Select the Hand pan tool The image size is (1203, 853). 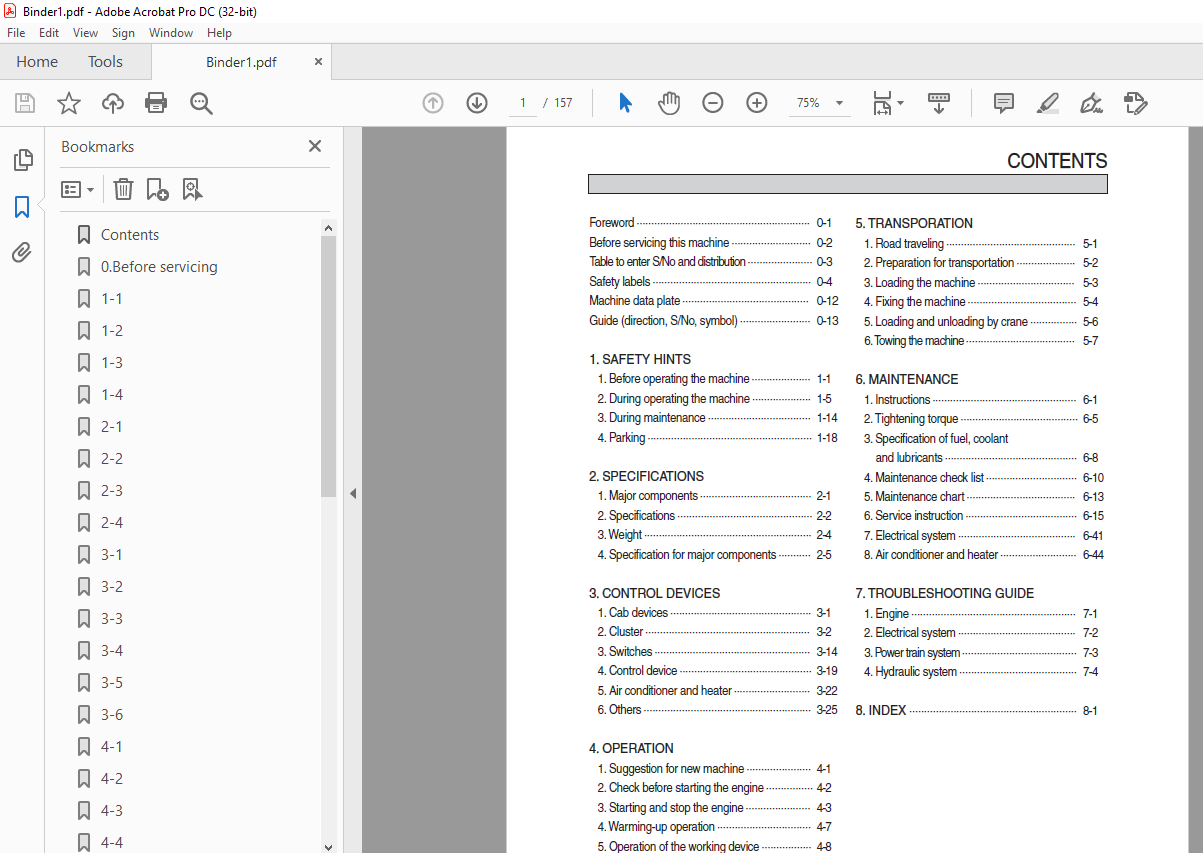pyautogui.click(x=668, y=103)
